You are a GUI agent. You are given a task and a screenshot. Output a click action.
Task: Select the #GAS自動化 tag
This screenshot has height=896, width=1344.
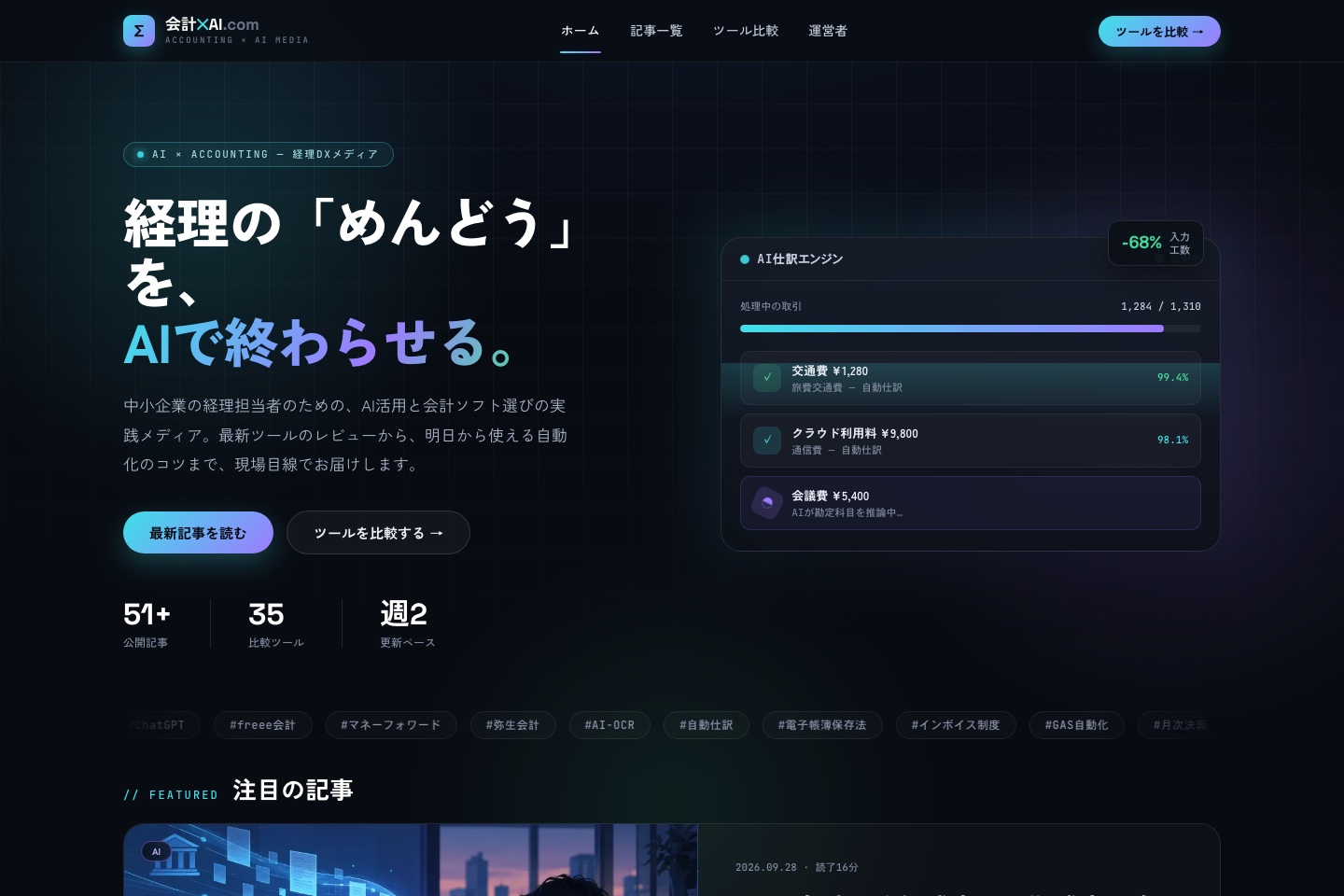(x=1077, y=725)
